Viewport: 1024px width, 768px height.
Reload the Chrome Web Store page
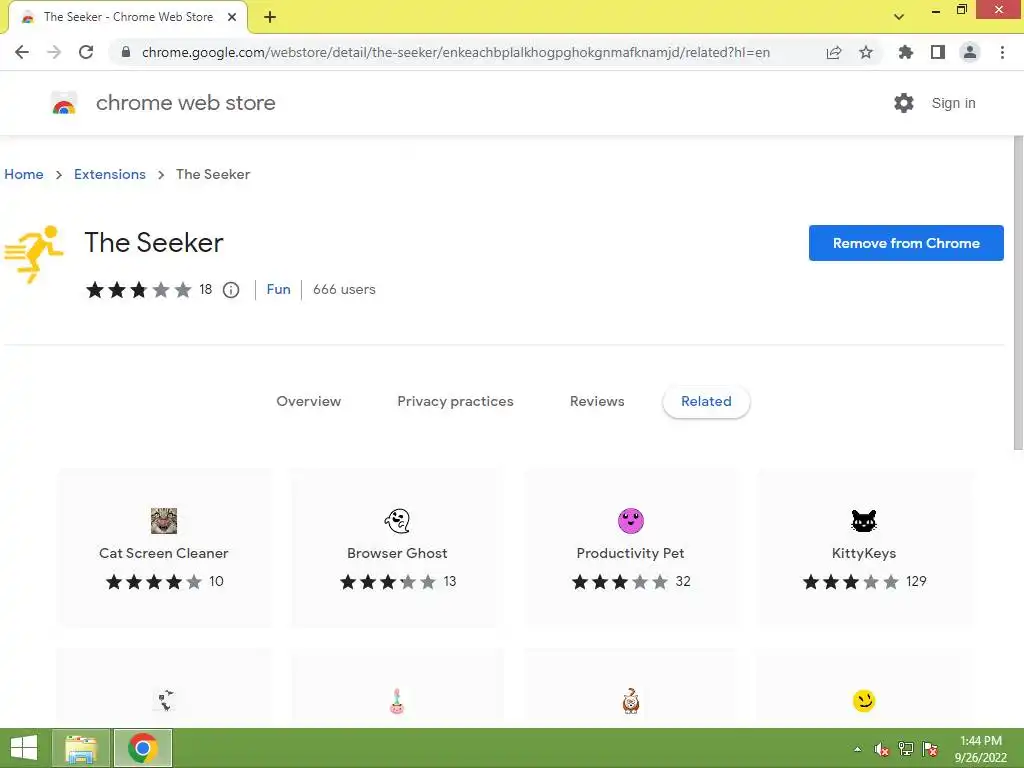pyautogui.click(x=86, y=52)
